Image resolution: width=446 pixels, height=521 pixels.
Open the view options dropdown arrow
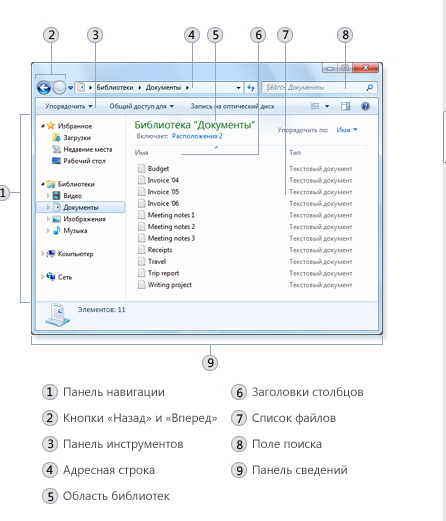tap(327, 106)
